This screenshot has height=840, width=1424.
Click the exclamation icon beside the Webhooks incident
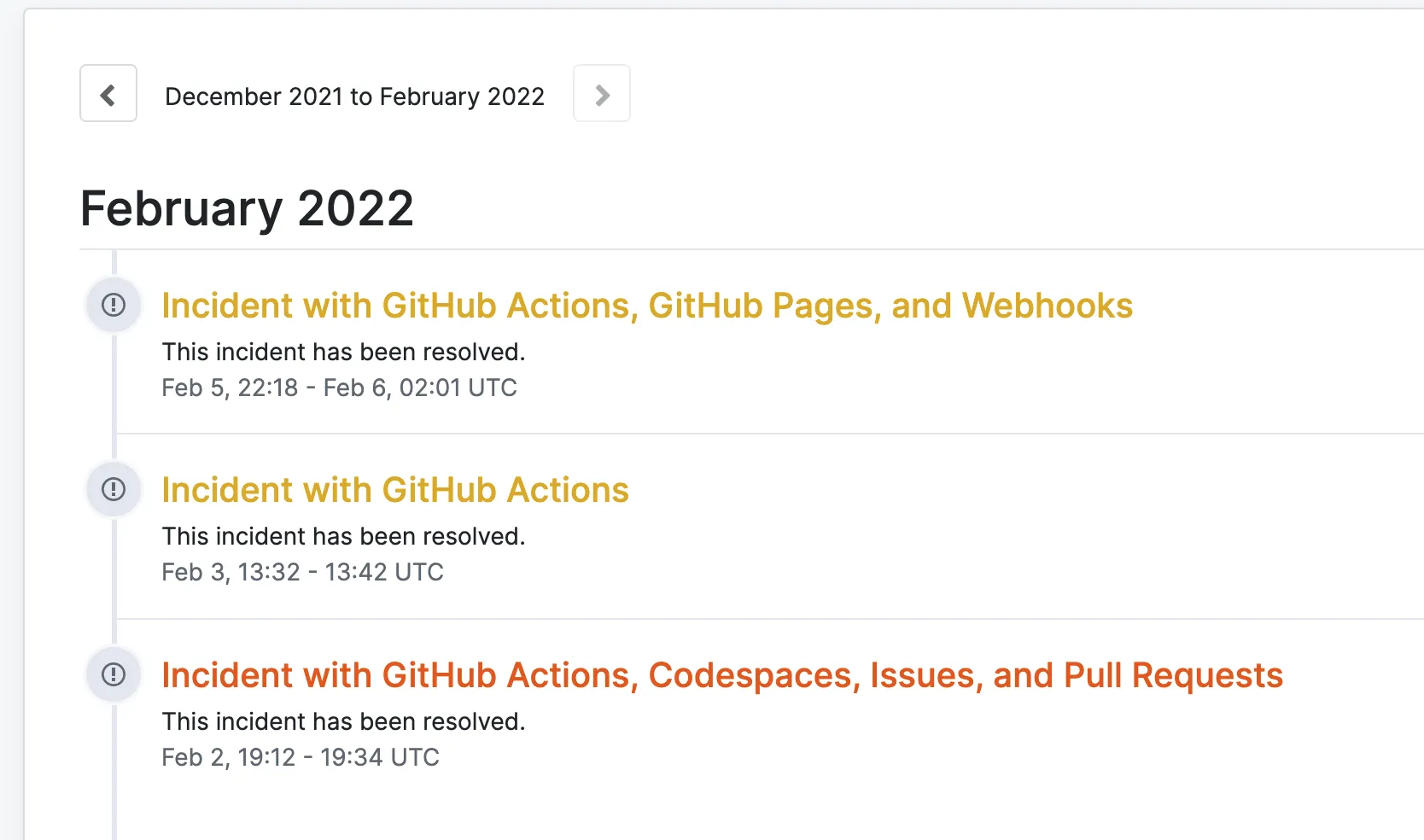(x=113, y=304)
